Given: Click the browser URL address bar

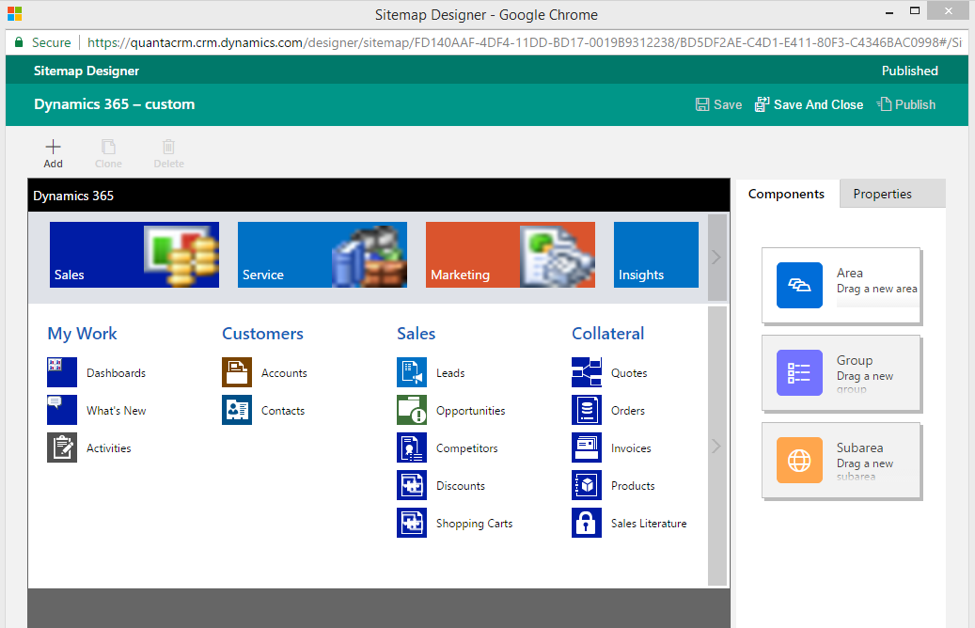Looking at the screenshot, I should coord(524,42).
